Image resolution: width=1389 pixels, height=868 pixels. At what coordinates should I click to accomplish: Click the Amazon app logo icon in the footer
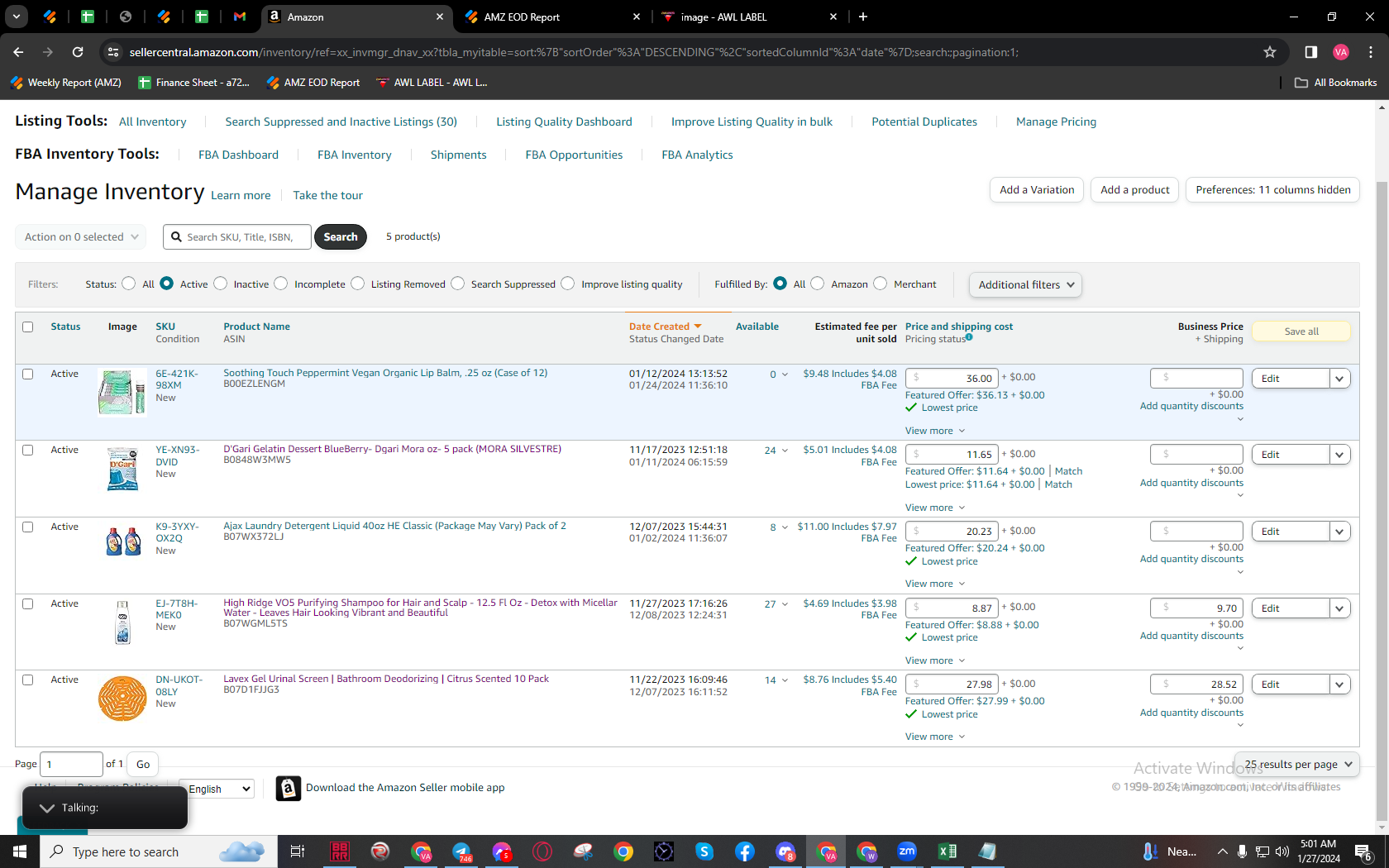[288, 789]
